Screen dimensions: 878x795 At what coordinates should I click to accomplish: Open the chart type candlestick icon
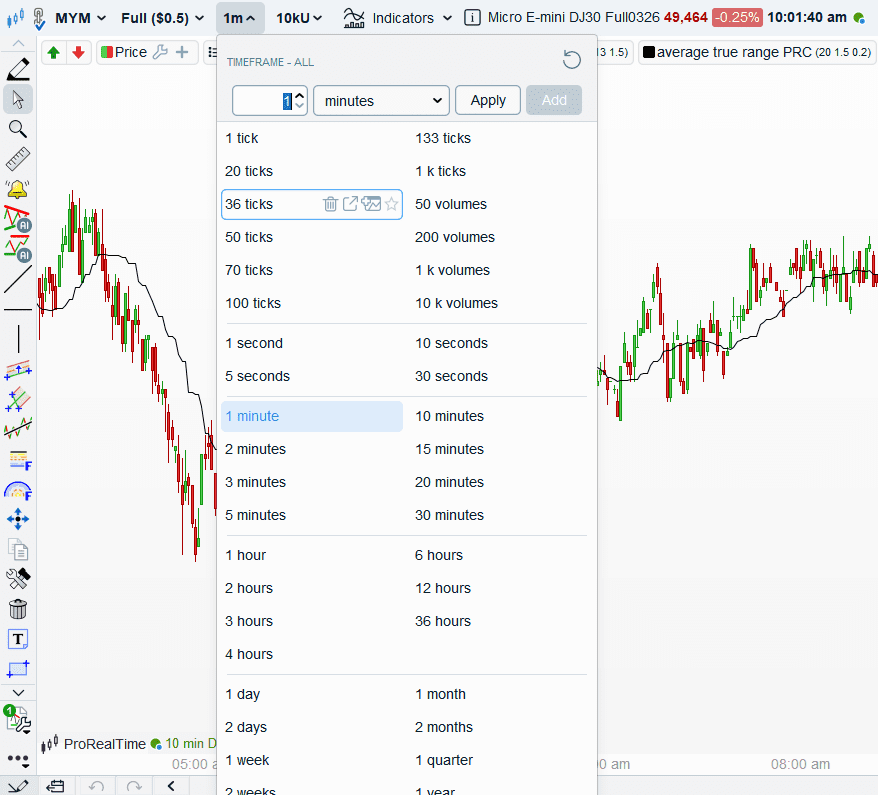tap(15, 18)
